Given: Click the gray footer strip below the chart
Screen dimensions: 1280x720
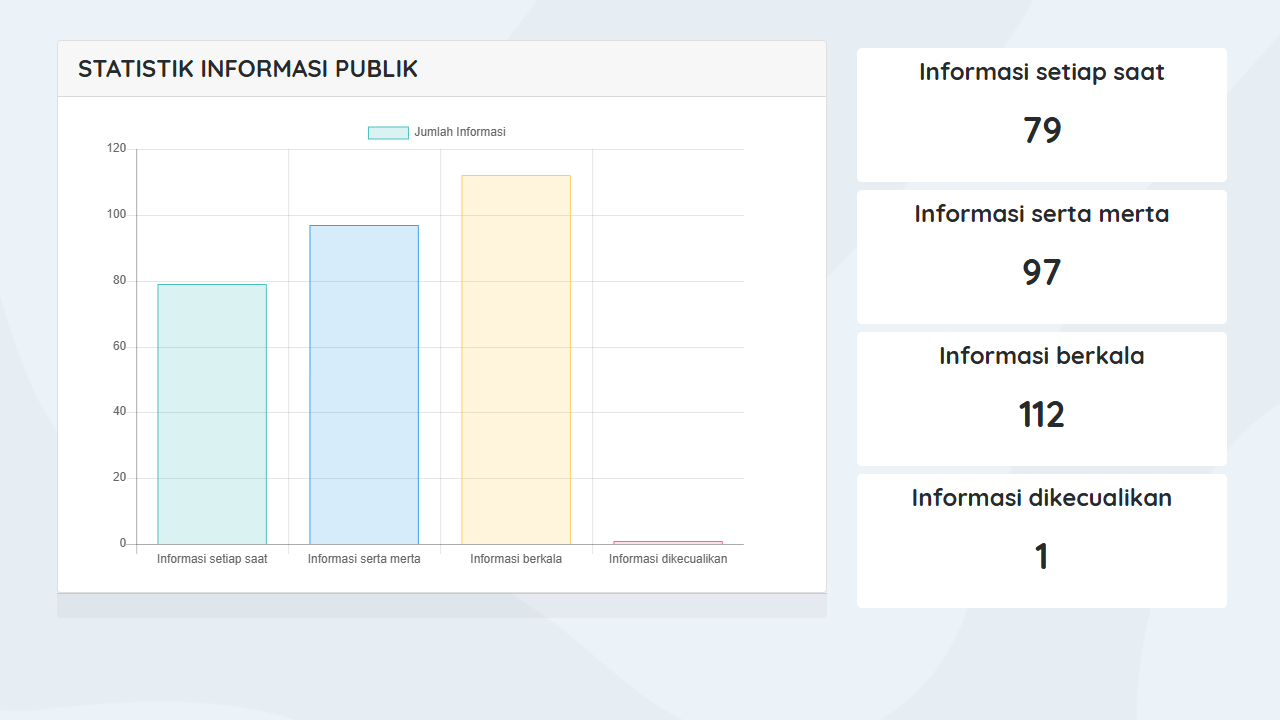Looking at the screenshot, I should 442,606.
